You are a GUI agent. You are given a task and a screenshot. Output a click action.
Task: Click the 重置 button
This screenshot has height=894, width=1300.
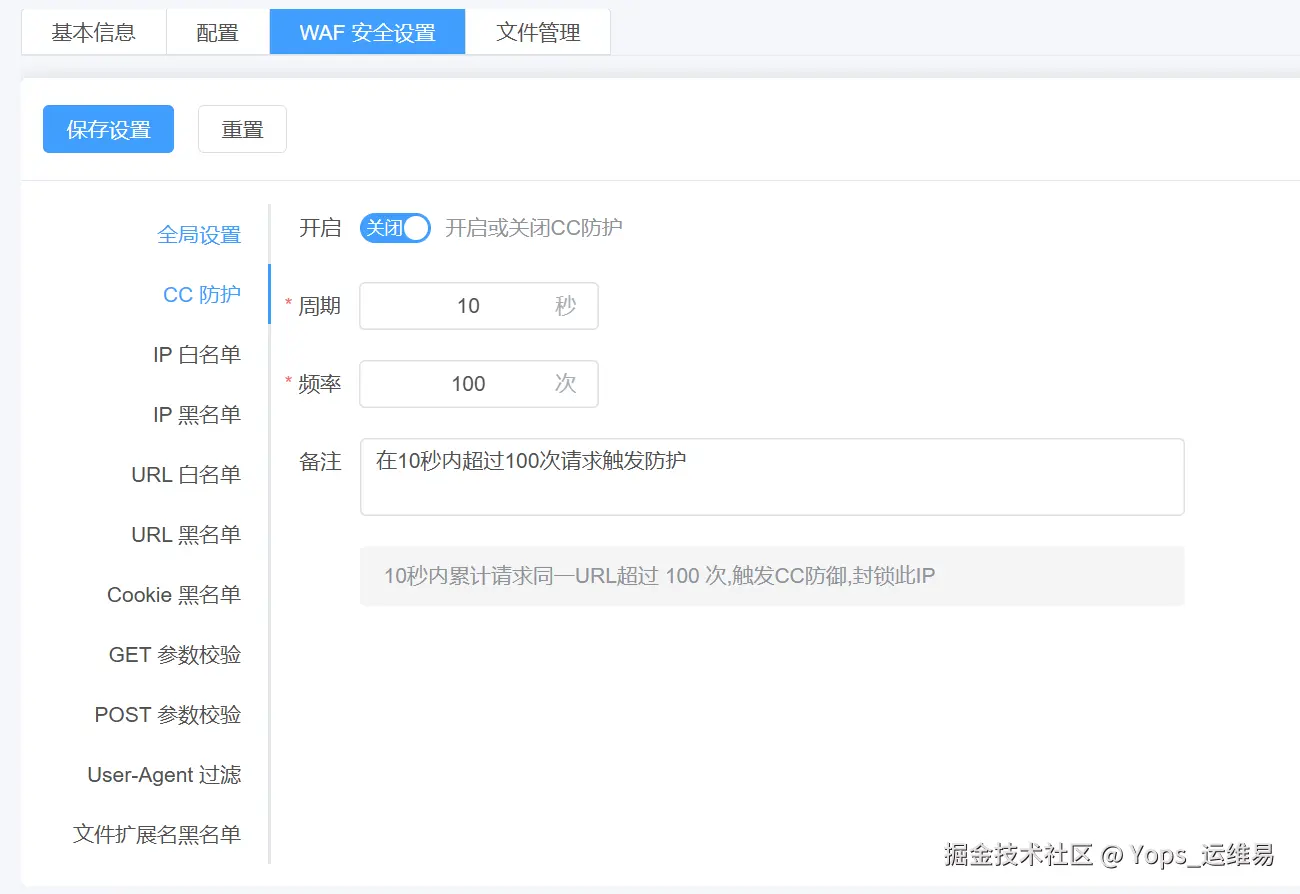point(242,128)
